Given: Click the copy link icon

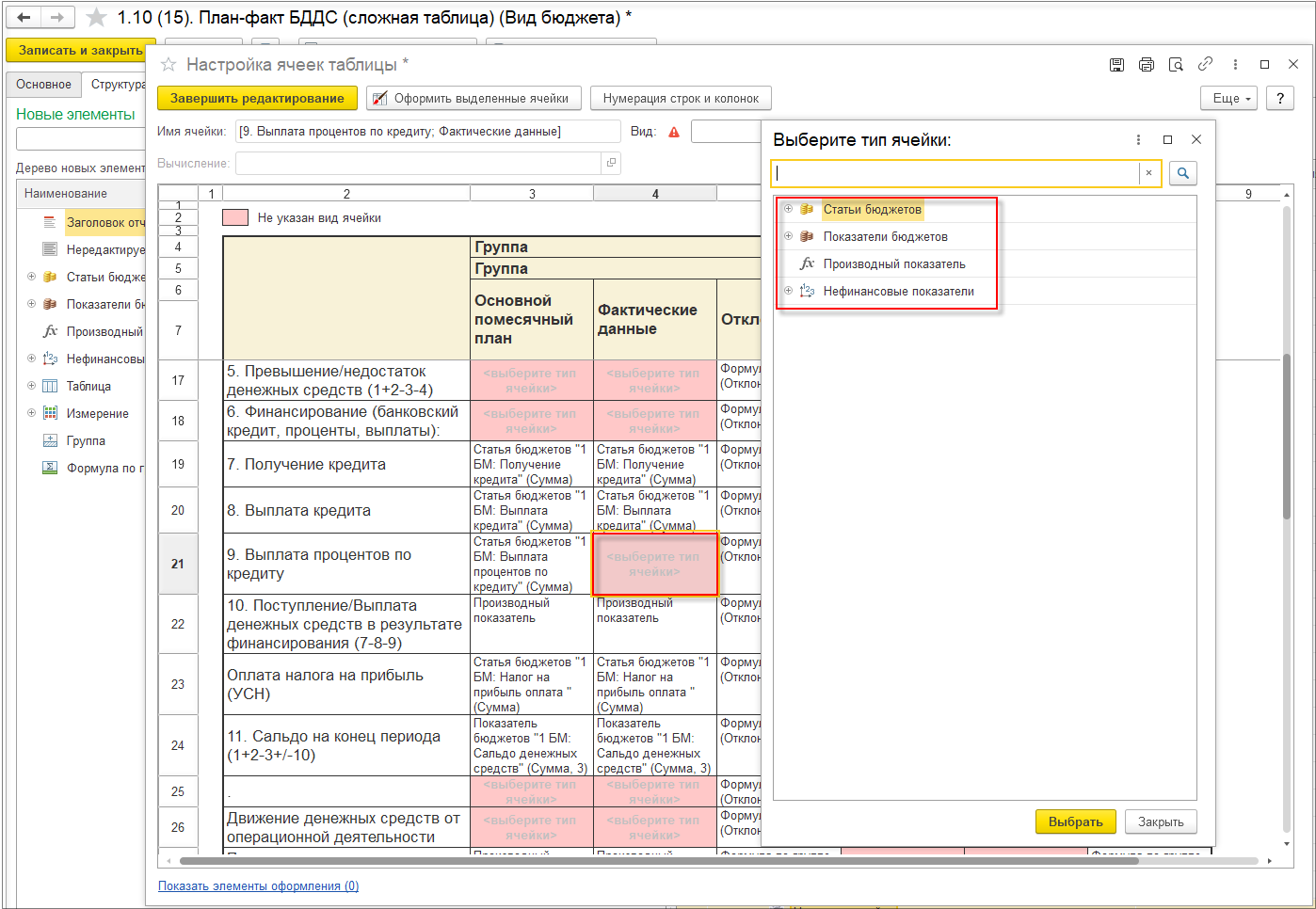Looking at the screenshot, I should click(1205, 64).
